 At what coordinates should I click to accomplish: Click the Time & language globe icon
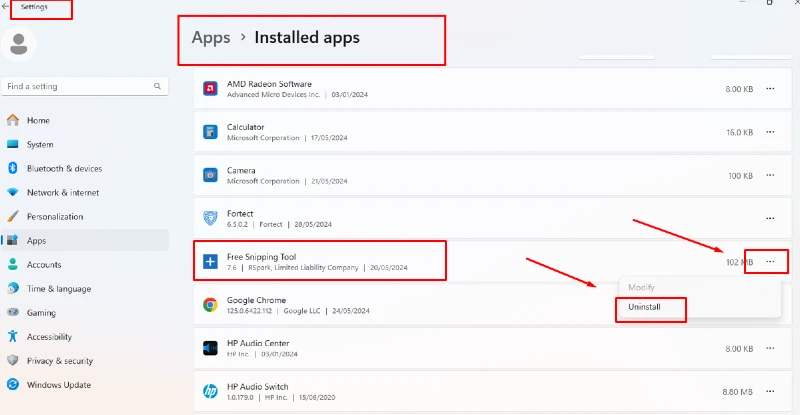(x=13, y=288)
